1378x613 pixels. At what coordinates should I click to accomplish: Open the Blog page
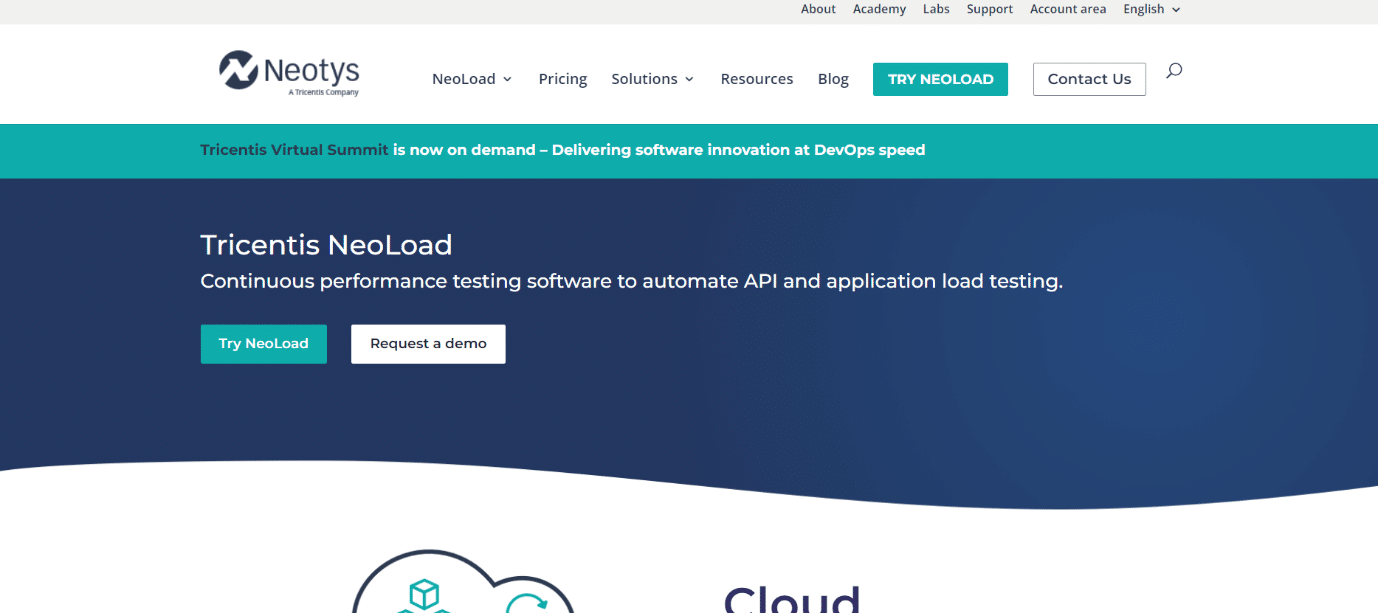point(833,79)
